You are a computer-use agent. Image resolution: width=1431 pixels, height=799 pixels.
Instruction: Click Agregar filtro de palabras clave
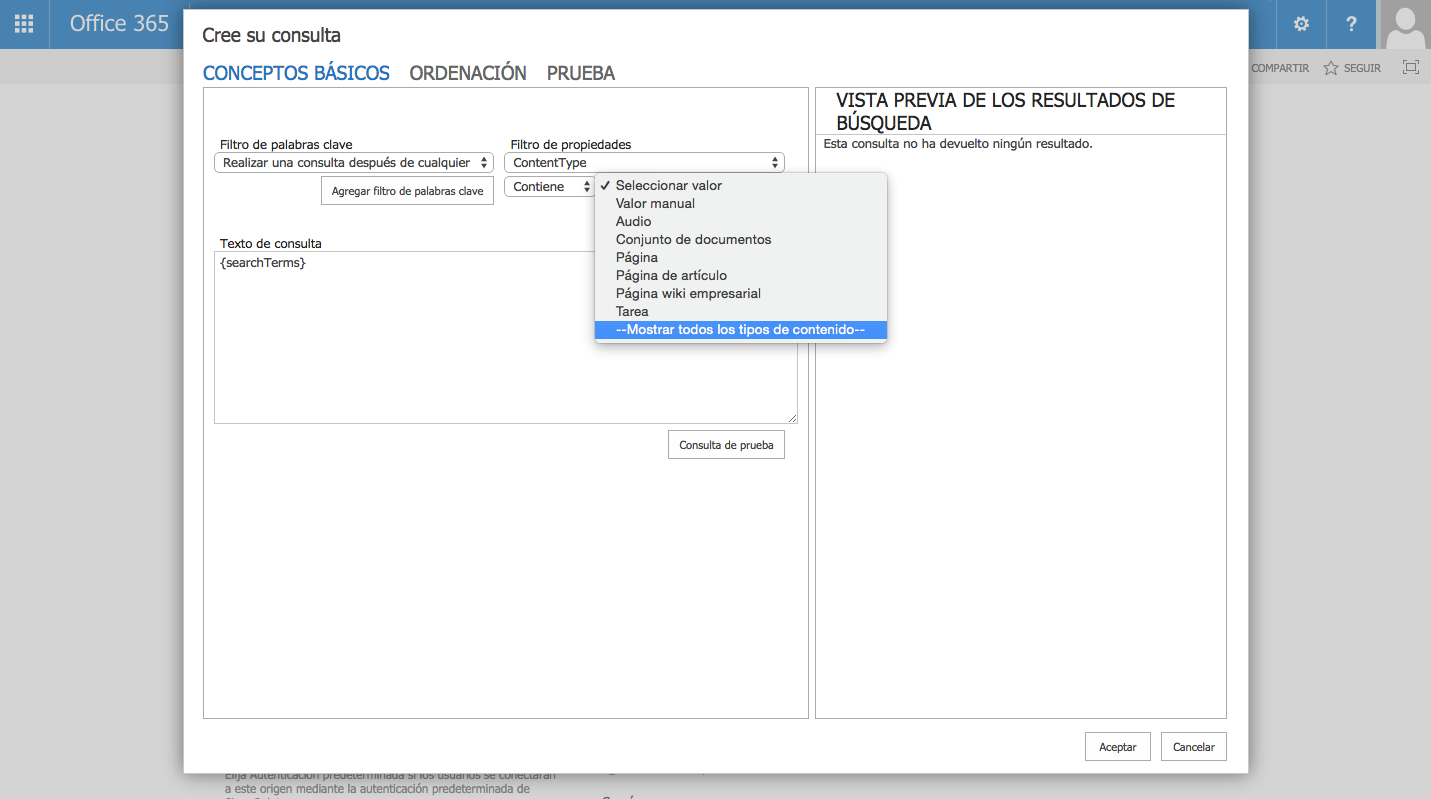coord(407,190)
